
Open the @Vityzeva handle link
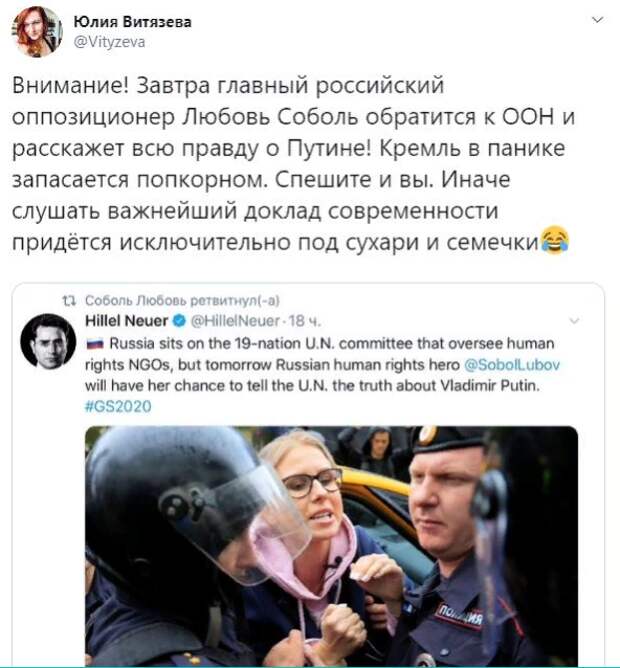110,42
